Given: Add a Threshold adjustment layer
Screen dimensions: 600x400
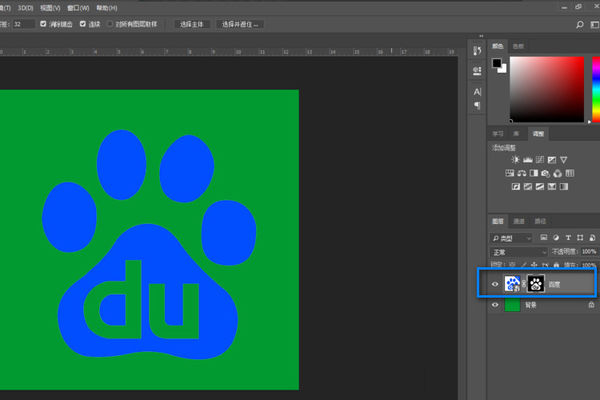Looking at the screenshot, I should [540, 187].
